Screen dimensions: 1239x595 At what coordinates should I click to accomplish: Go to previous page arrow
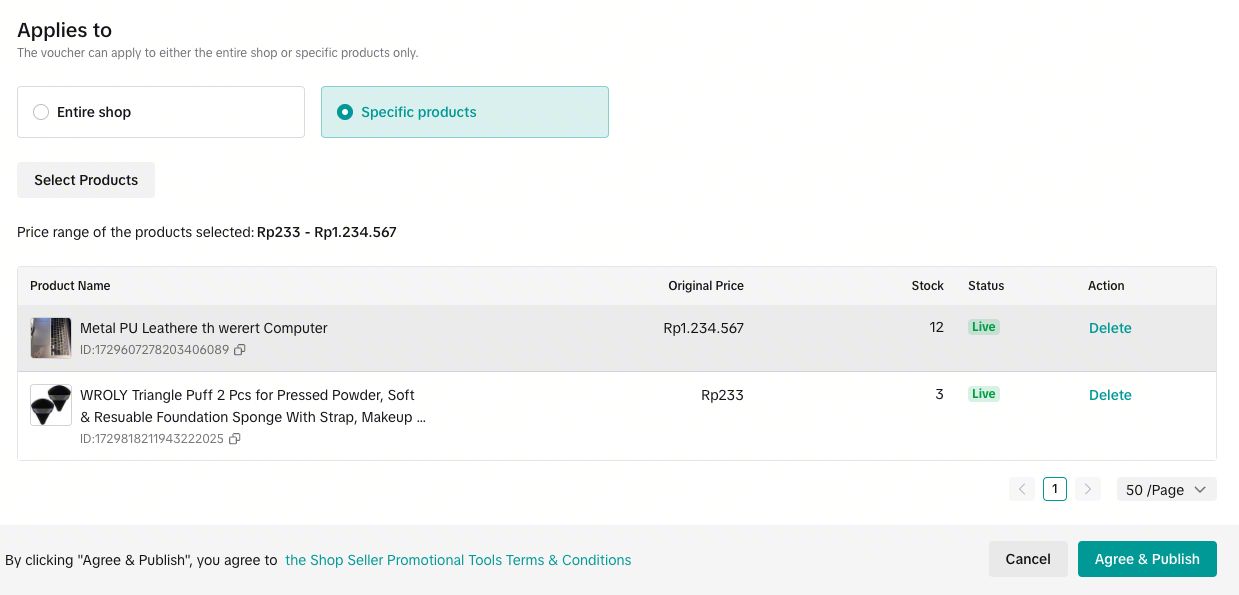[1022, 489]
